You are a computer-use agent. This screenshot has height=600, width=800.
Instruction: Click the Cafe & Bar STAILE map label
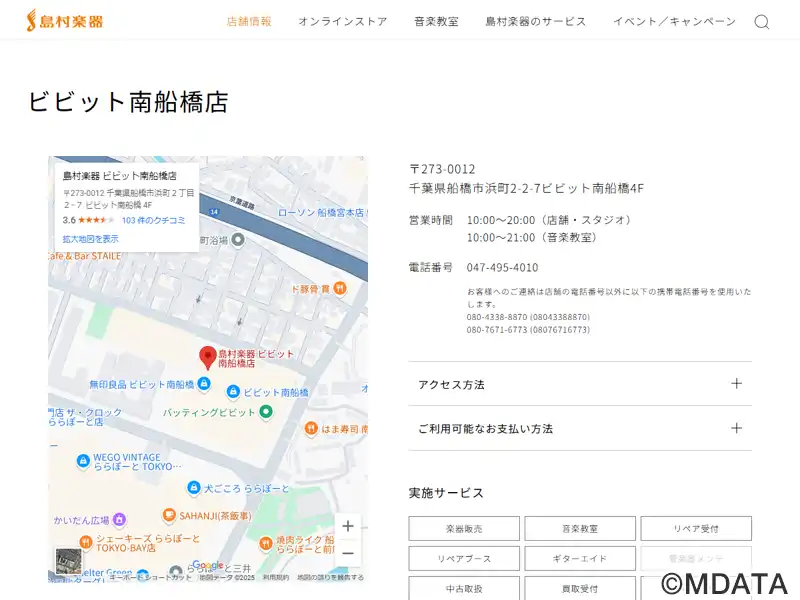coord(85,256)
